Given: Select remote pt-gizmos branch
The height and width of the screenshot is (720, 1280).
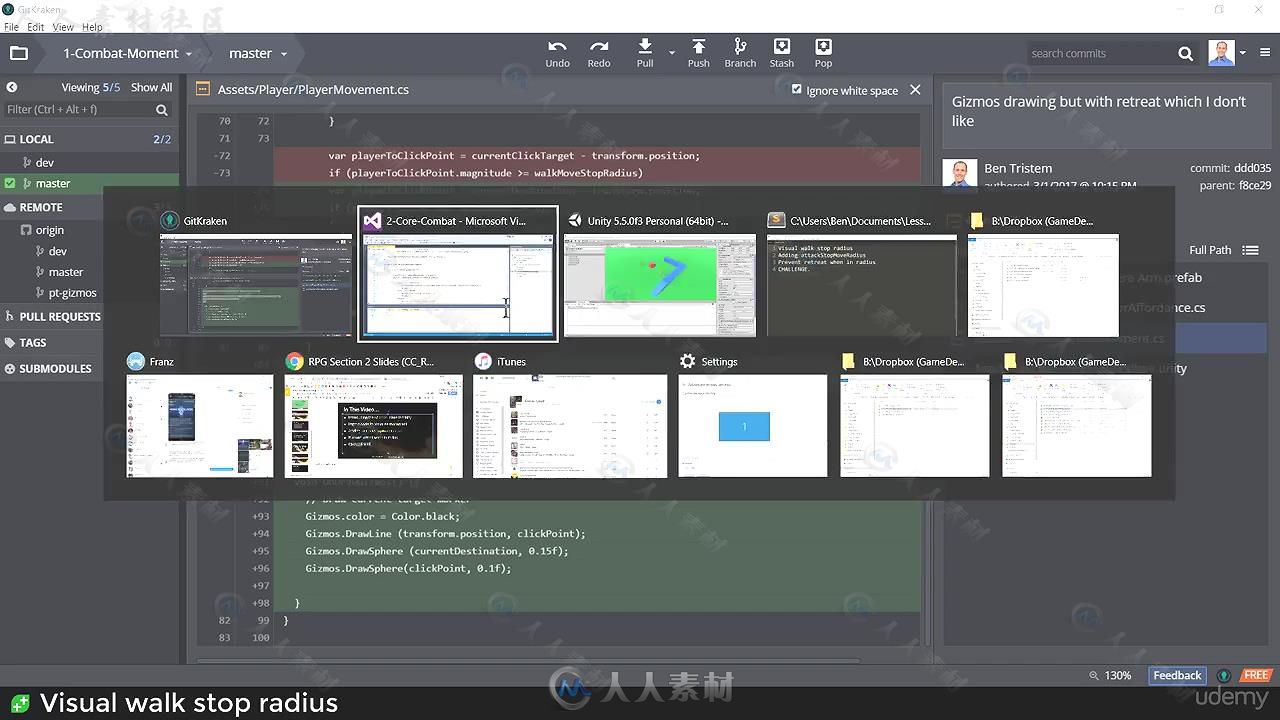Looking at the screenshot, I should click(73, 293).
